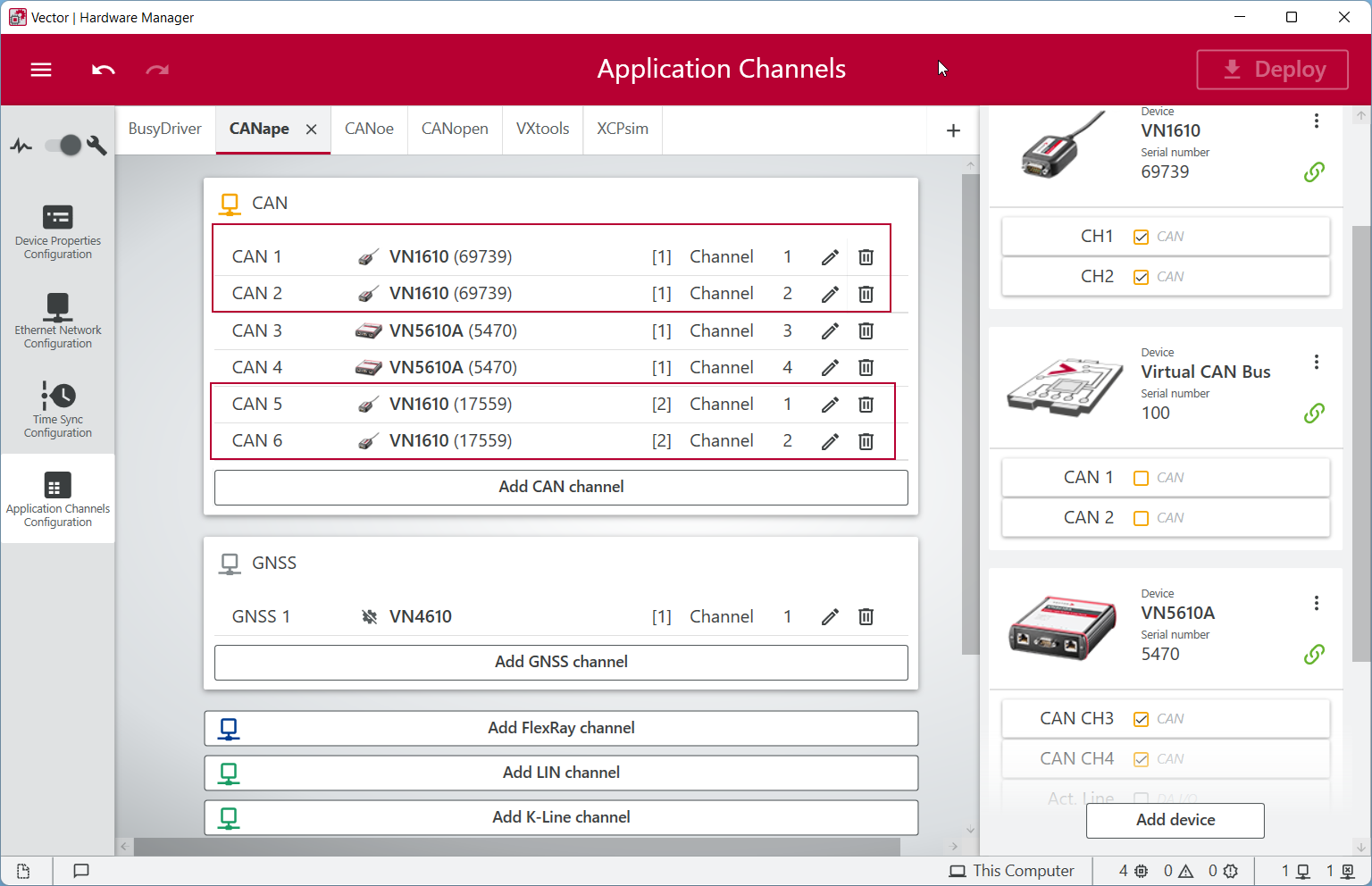Open Virtual CAN Bus options menu
This screenshot has width=1372, height=886.
[x=1317, y=362]
